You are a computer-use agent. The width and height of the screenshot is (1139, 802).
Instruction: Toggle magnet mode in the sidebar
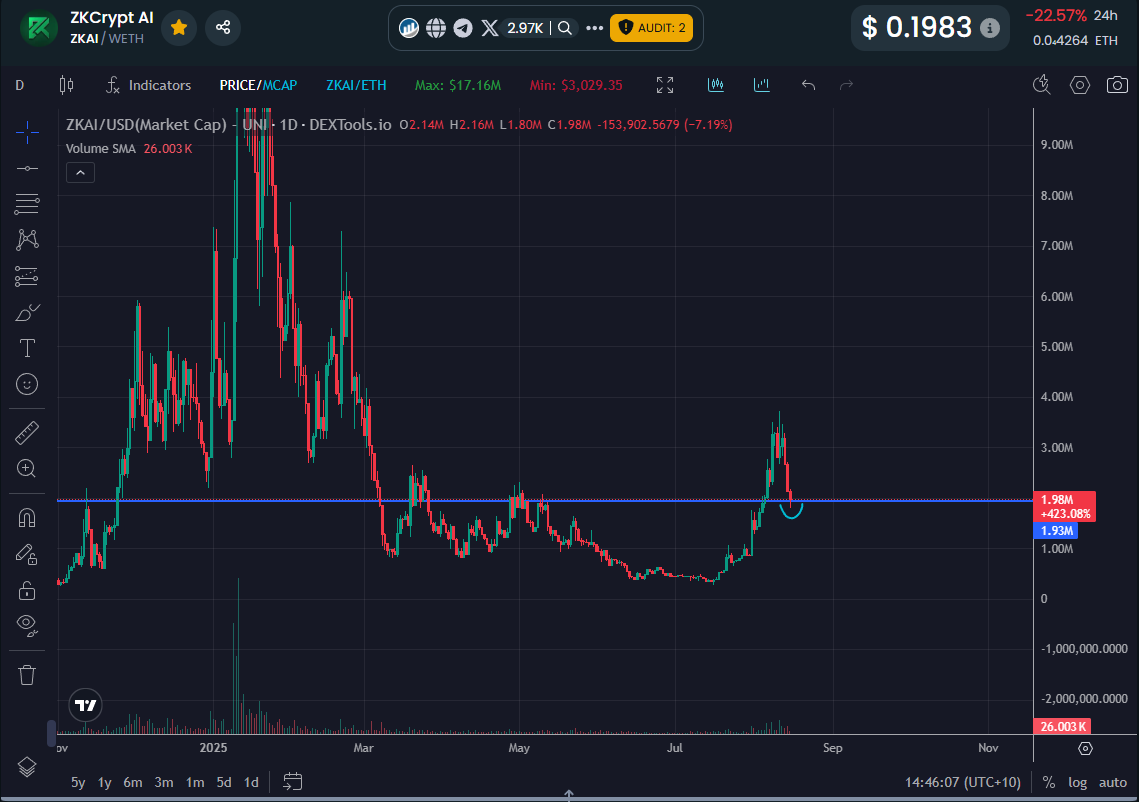click(x=26, y=517)
